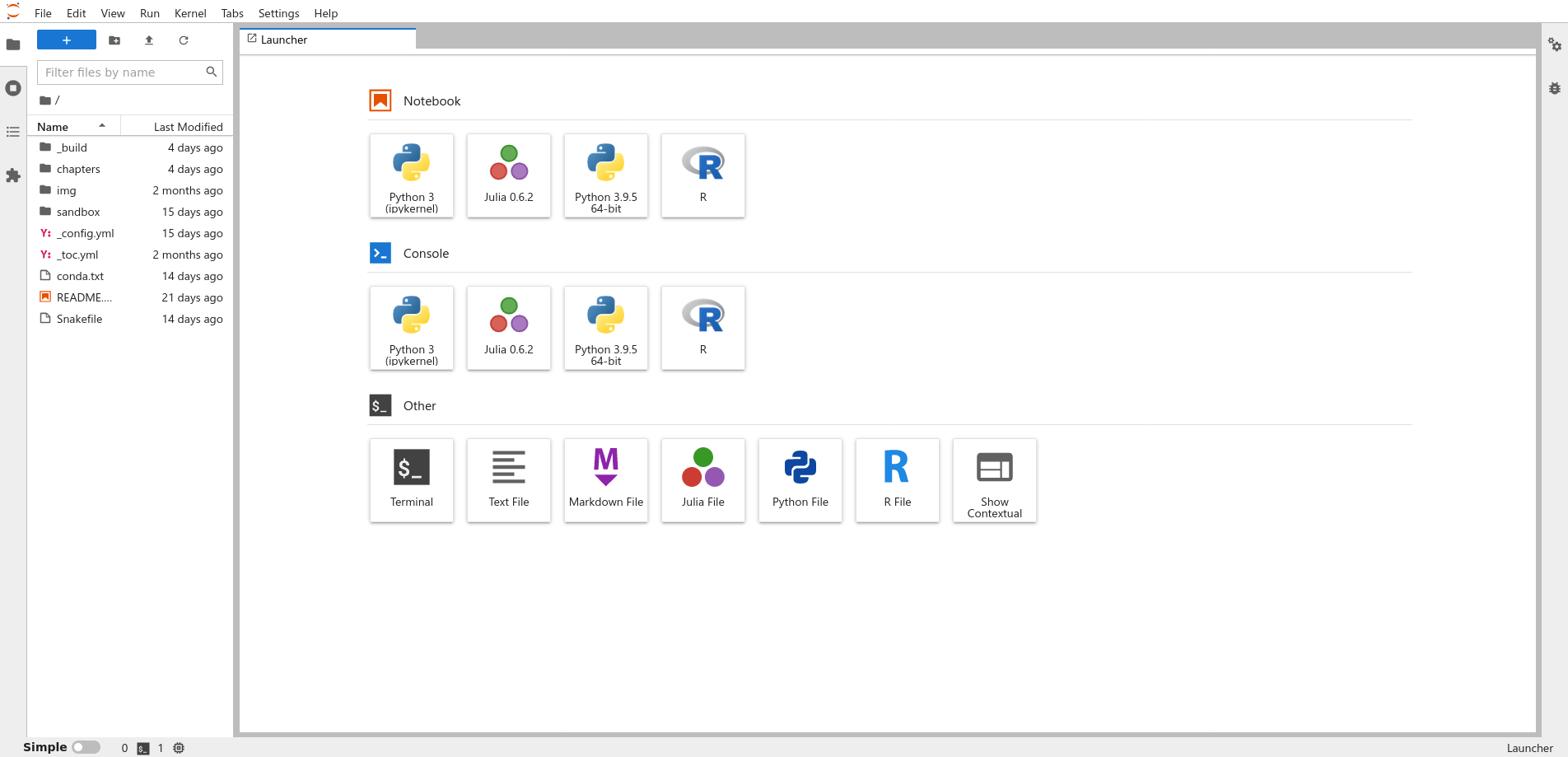Open the File Browser sidebar tab
Image resolution: width=1568 pixels, height=757 pixels.
[x=13, y=44]
